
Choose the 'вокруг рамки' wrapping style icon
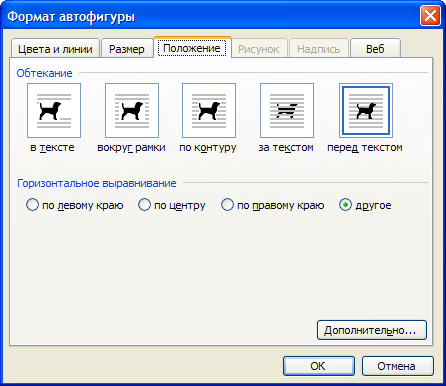point(132,110)
